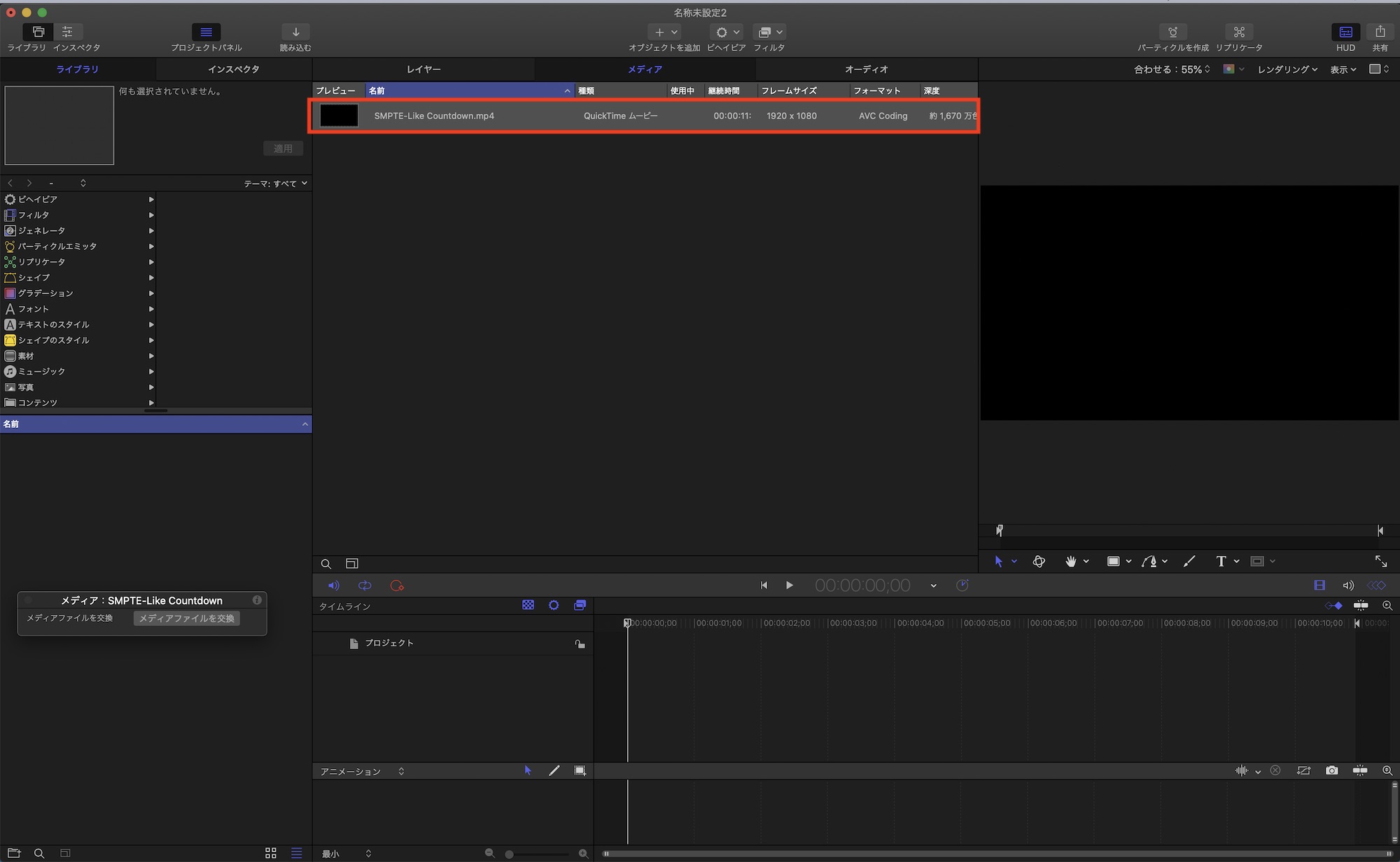Click the Import (読み込む) toolbar icon
The width and height of the screenshot is (1400, 862).
pos(295,32)
